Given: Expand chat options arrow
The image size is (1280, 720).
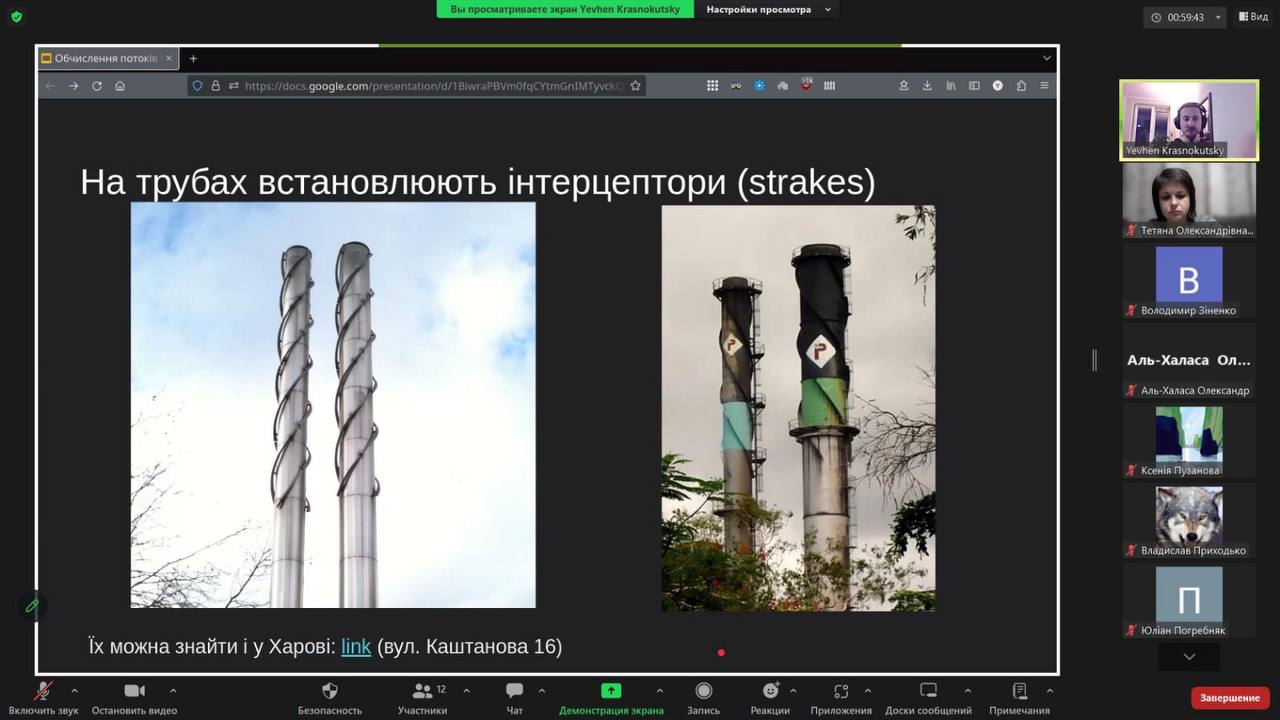Looking at the screenshot, I should pyautogui.click(x=542, y=690).
